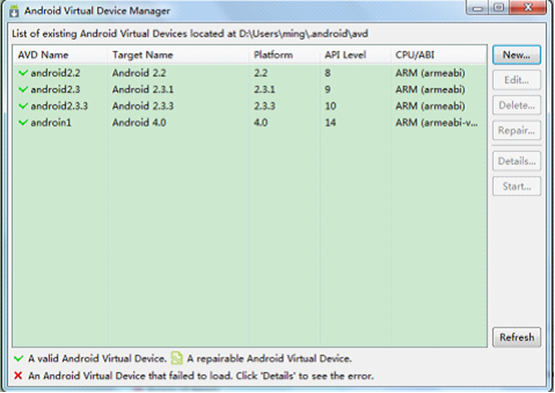Click green checkmark beside androin1
555x393 pixels.
coord(23,123)
